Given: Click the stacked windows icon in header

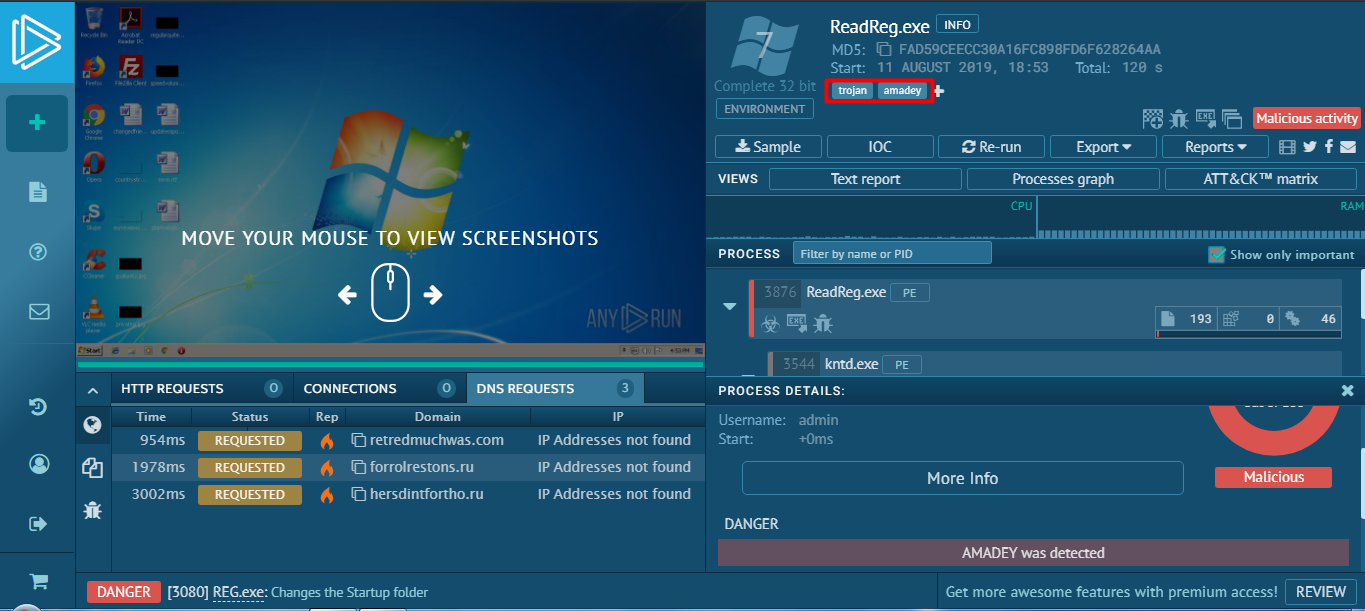Looking at the screenshot, I should pyautogui.click(x=1231, y=119).
